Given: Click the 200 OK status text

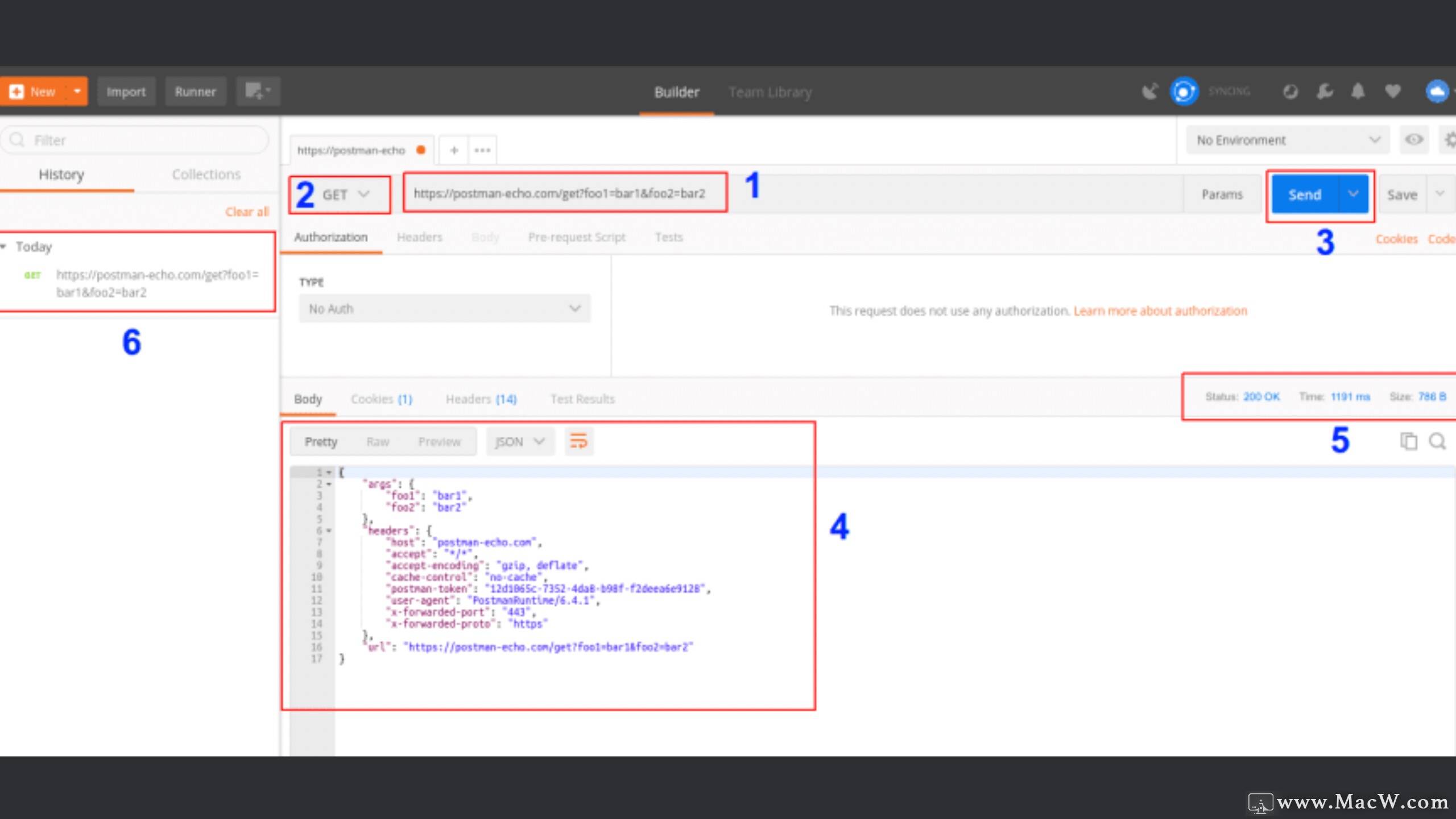Looking at the screenshot, I should pyautogui.click(x=1261, y=396).
